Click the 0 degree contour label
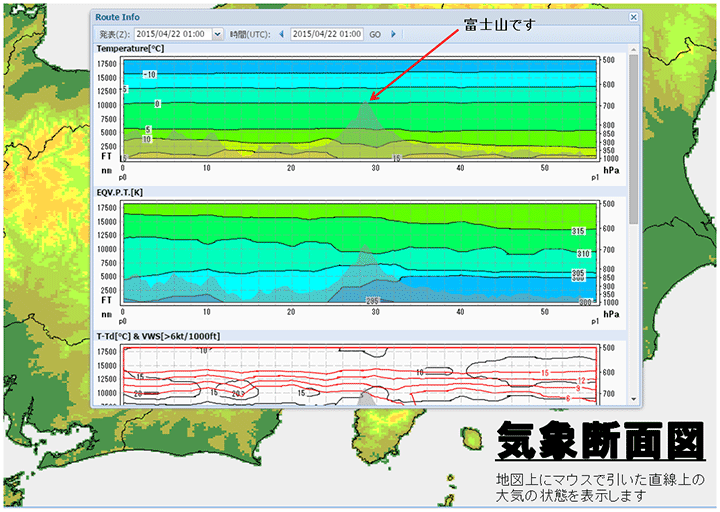Image resolution: width=720 pixels, height=512 pixels. (x=158, y=104)
